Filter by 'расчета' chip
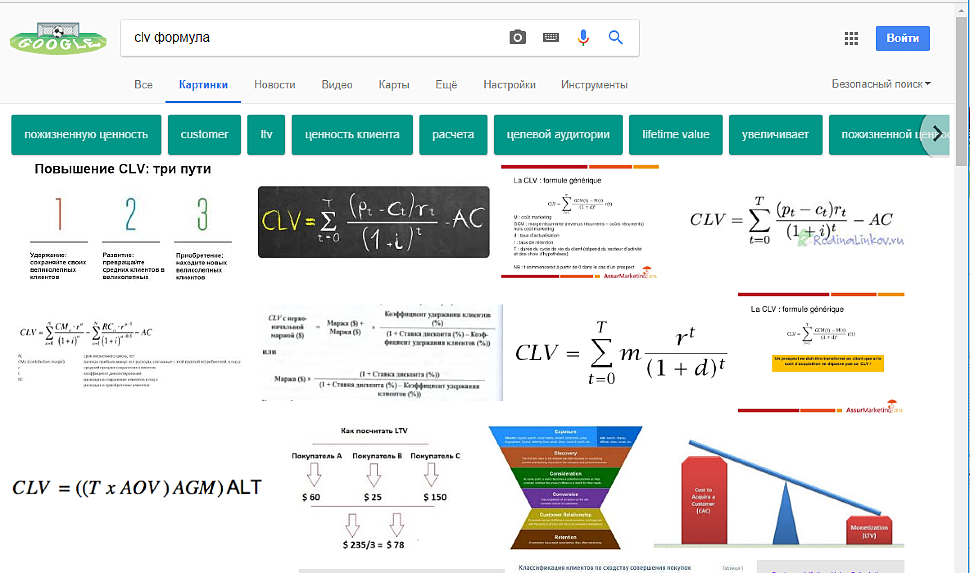The image size is (970, 573). click(x=453, y=134)
